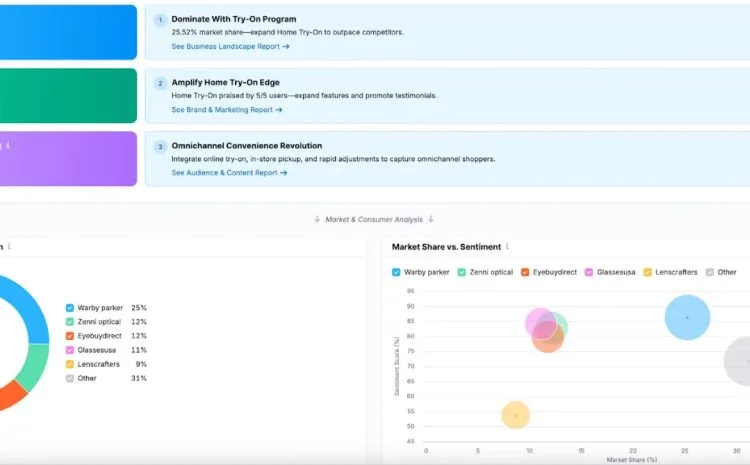This screenshot has width=750, height=465.
Task: Click the down arrow right of Market & Consumer Analysis
Action: 431,219
